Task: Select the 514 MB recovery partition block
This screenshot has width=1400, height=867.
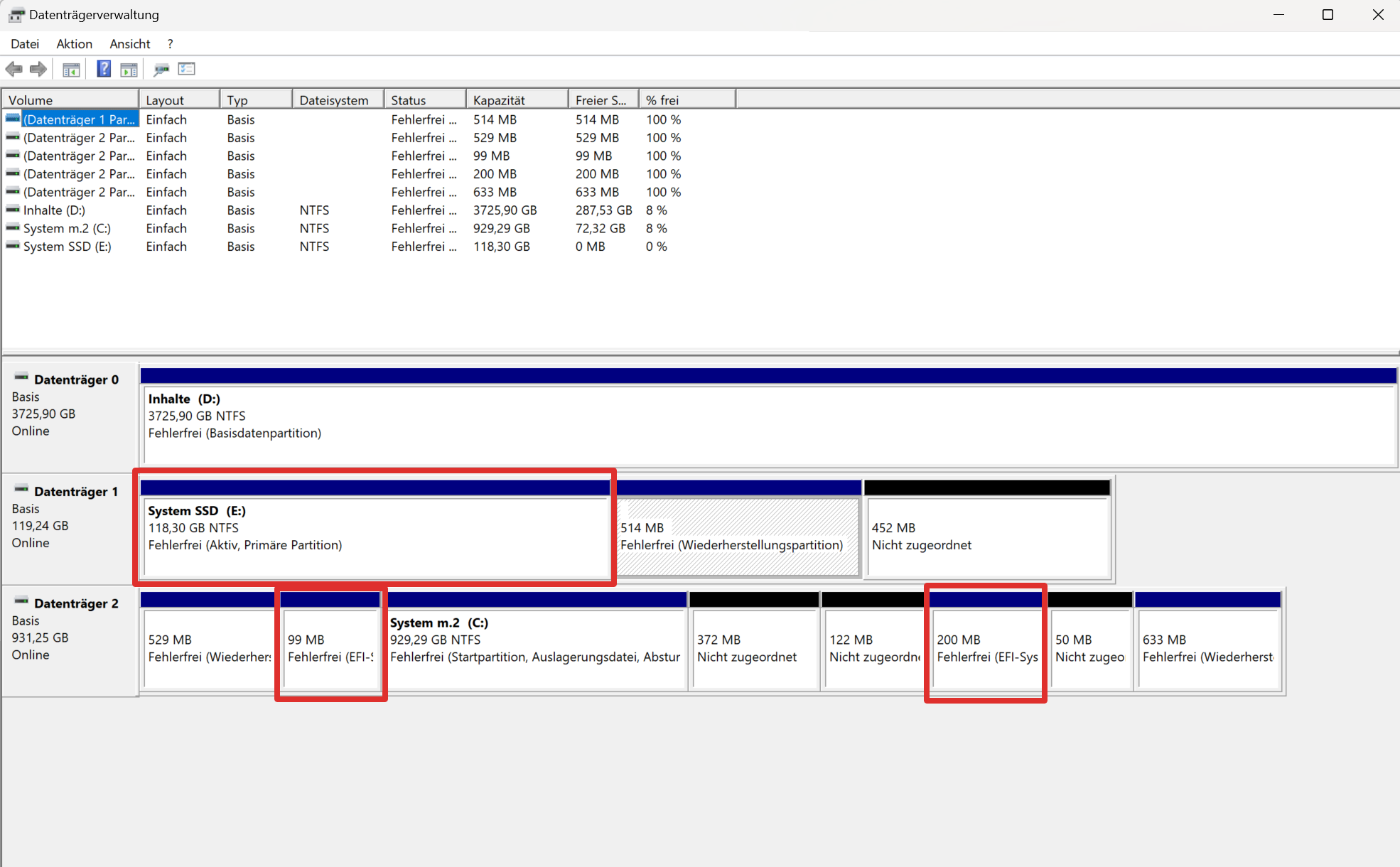Action: click(738, 537)
